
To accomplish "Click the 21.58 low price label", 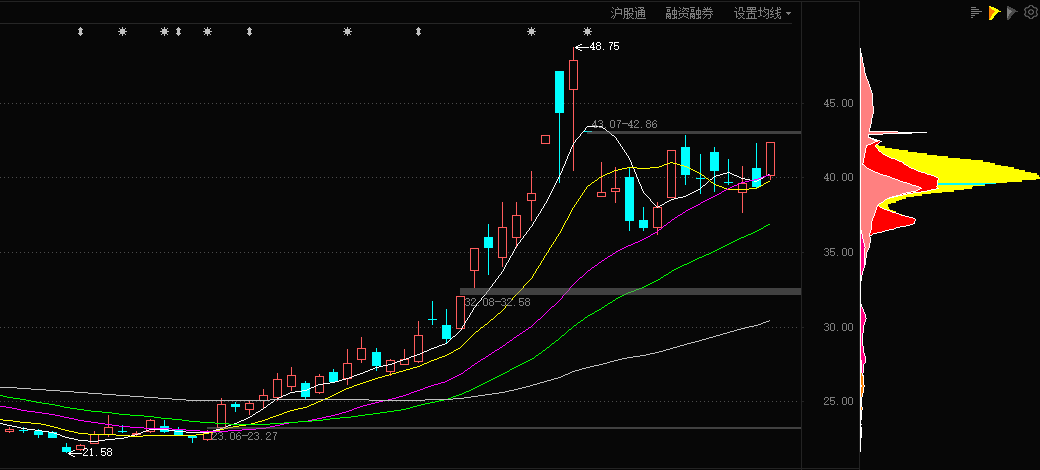I will click(97, 452).
